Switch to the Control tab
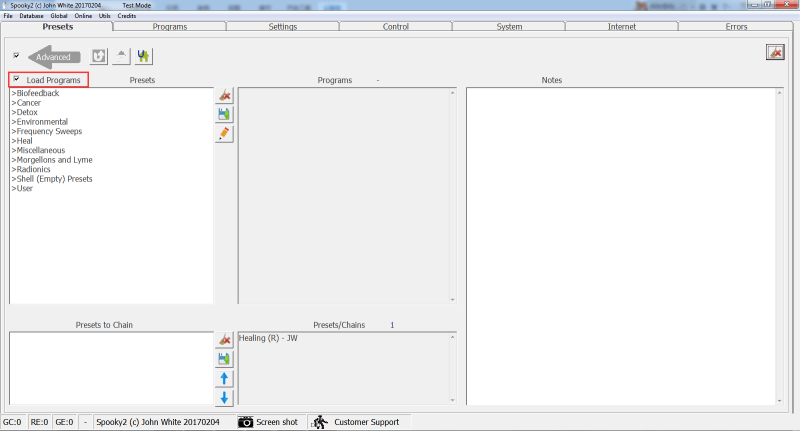 pyautogui.click(x=395, y=27)
